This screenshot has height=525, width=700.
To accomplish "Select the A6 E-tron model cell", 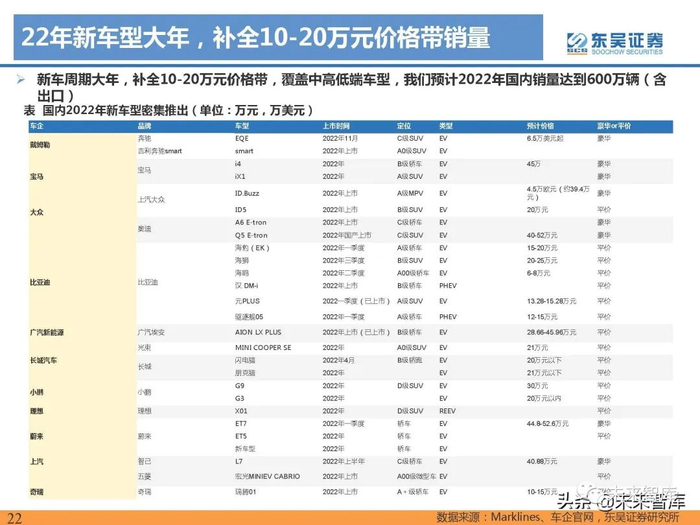I will (251, 222).
